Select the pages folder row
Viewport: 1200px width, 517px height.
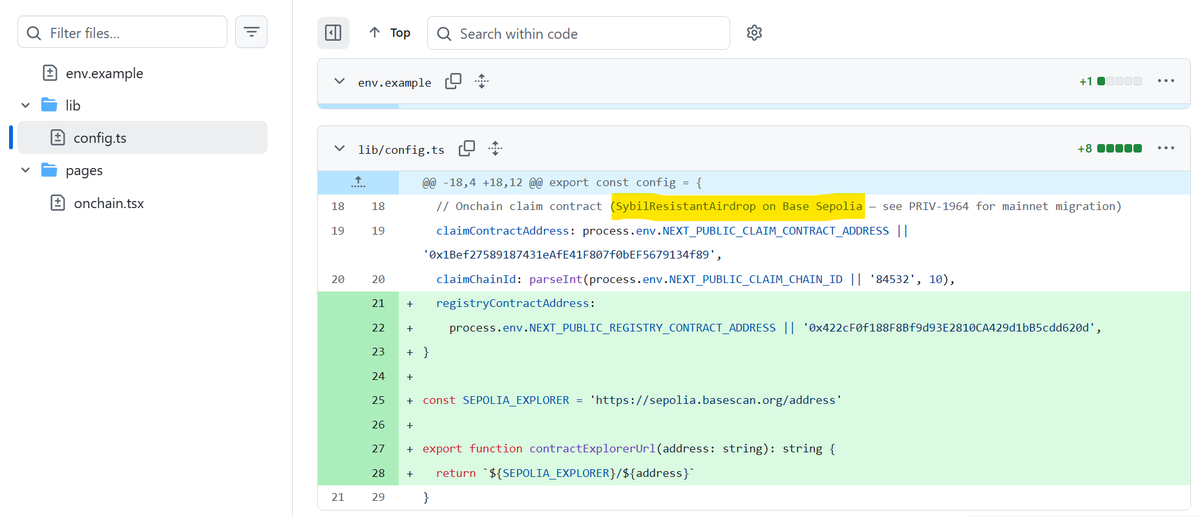pyautogui.click(x=142, y=171)
